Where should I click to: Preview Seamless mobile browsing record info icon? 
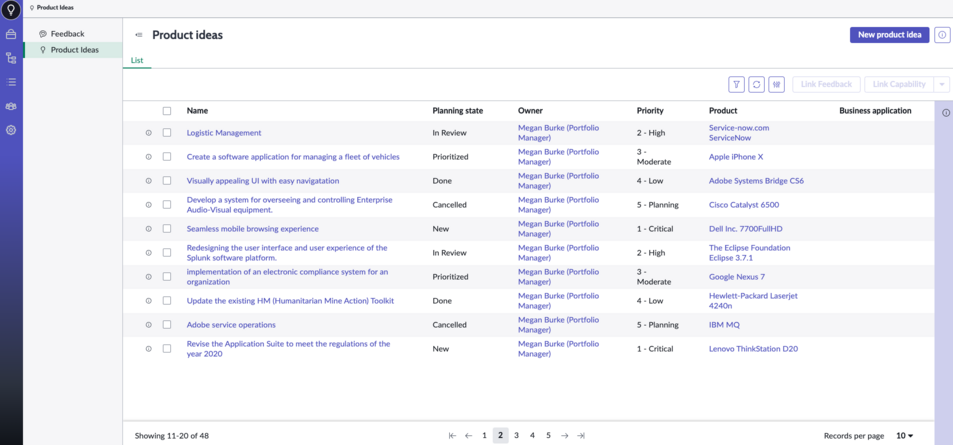pos(148,229)
